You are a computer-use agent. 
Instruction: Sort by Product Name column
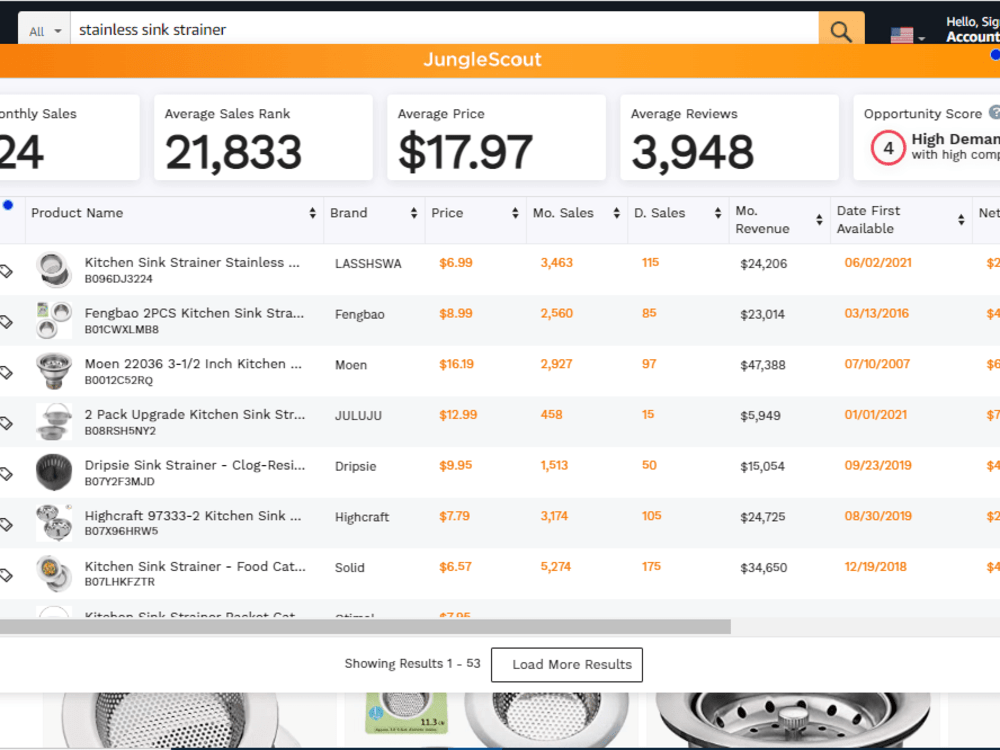(x=312, y=213)
